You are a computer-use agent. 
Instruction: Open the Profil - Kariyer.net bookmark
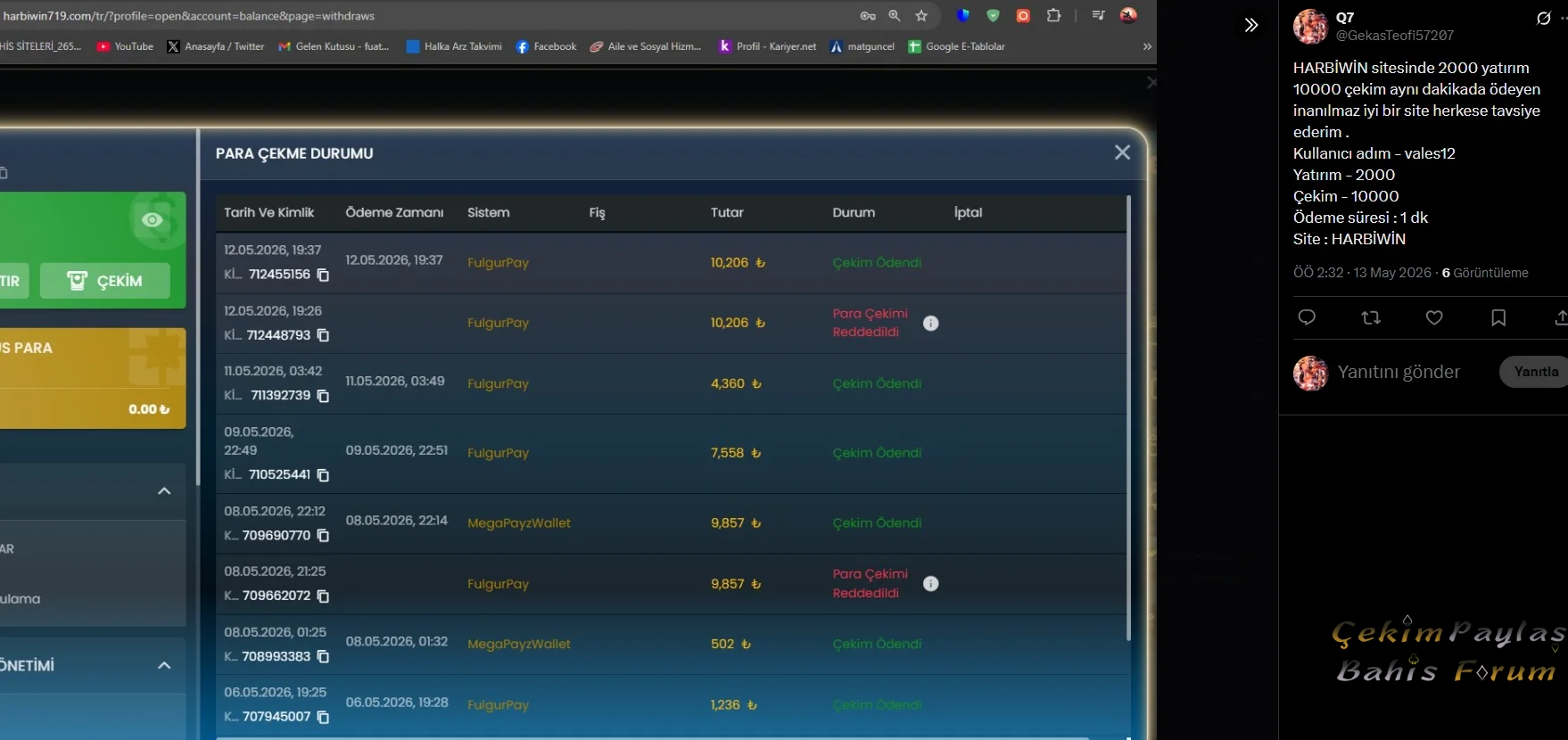tap(767, 46)
